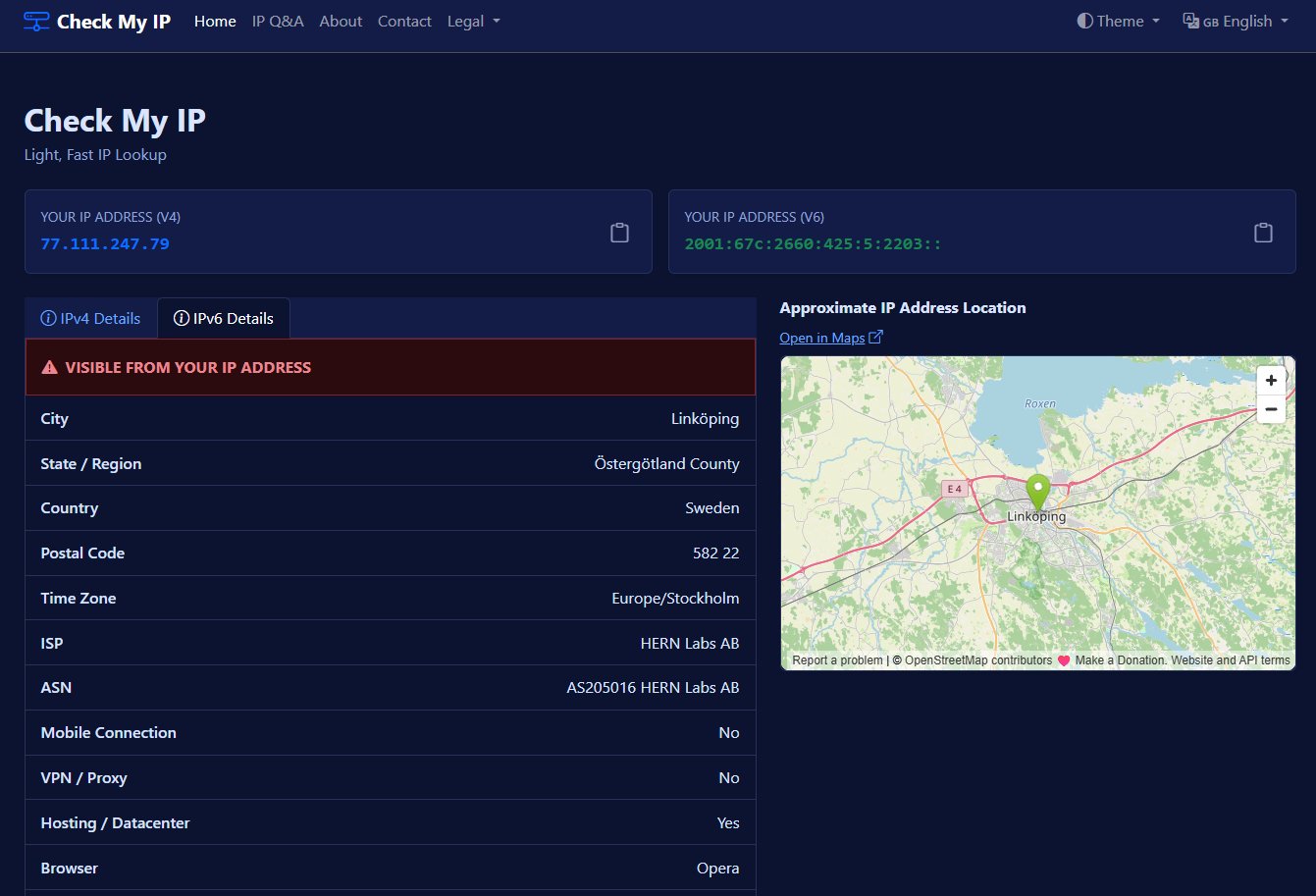Click the AS205016 HERN Labs AB value
Image resolution: width=1316 pixels, height=896 pixels.
pos(654,687)
